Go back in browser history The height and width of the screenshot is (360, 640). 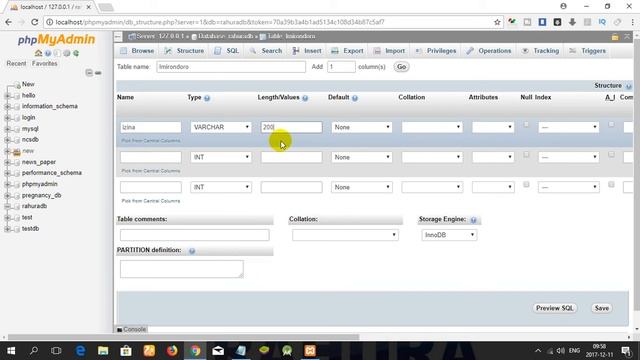[x=9, y=22]
